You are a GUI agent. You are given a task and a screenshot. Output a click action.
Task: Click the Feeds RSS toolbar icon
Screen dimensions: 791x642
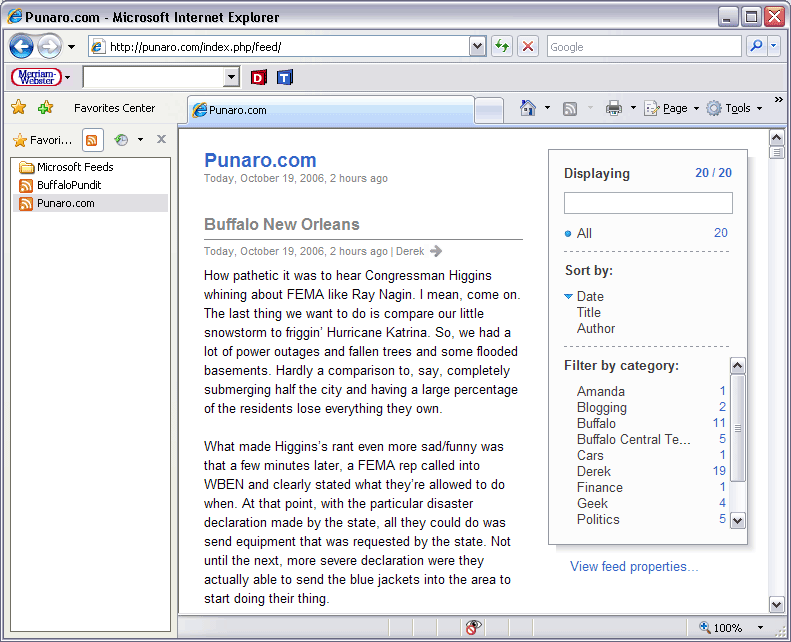click(570, 108)
